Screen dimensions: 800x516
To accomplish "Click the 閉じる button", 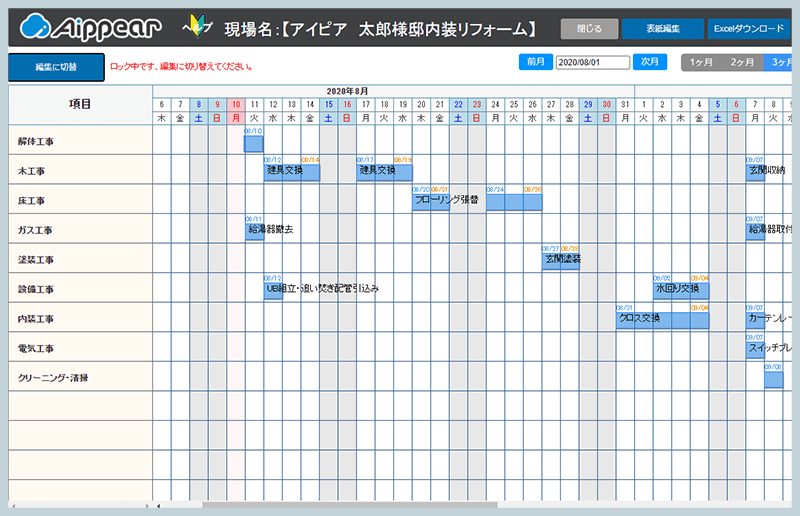I will [589, 29].
